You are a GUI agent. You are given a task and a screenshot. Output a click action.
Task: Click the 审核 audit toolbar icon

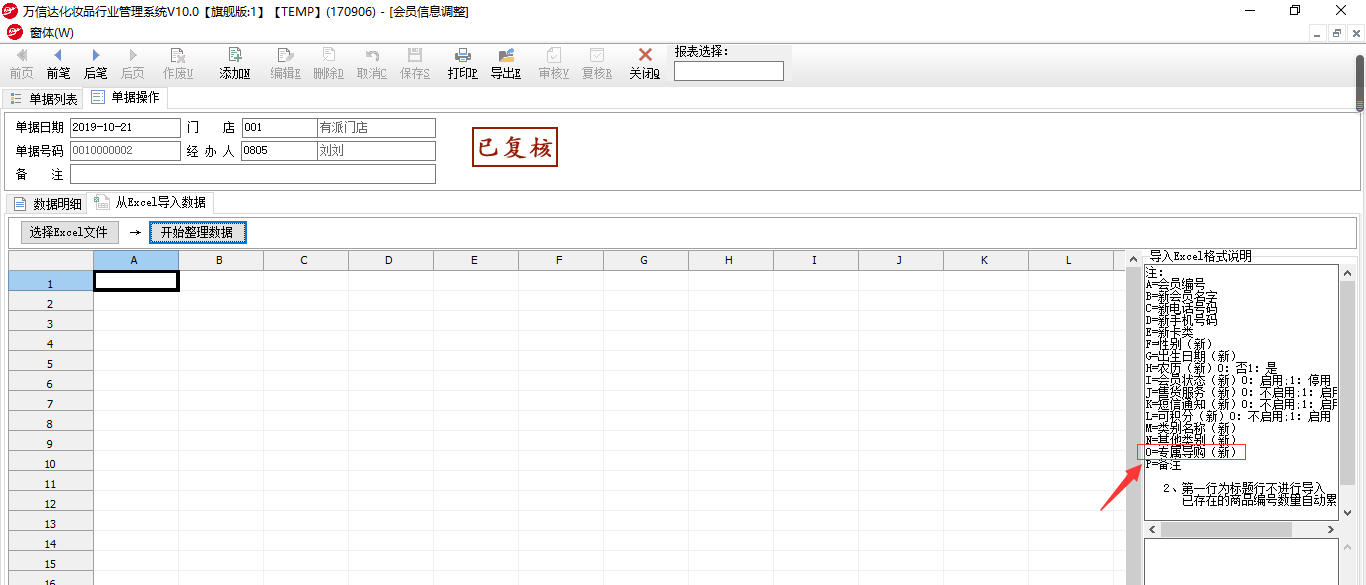553,64
